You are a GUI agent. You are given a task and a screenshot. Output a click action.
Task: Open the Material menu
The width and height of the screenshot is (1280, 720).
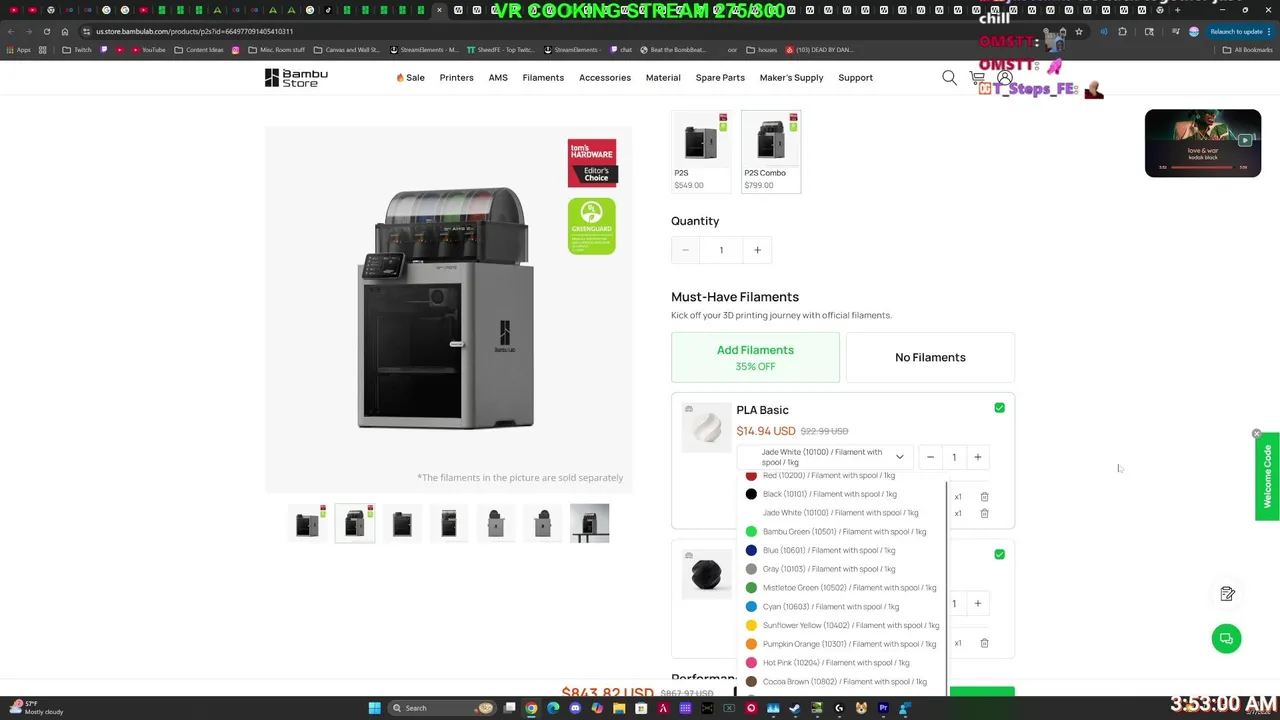(663, 78)
